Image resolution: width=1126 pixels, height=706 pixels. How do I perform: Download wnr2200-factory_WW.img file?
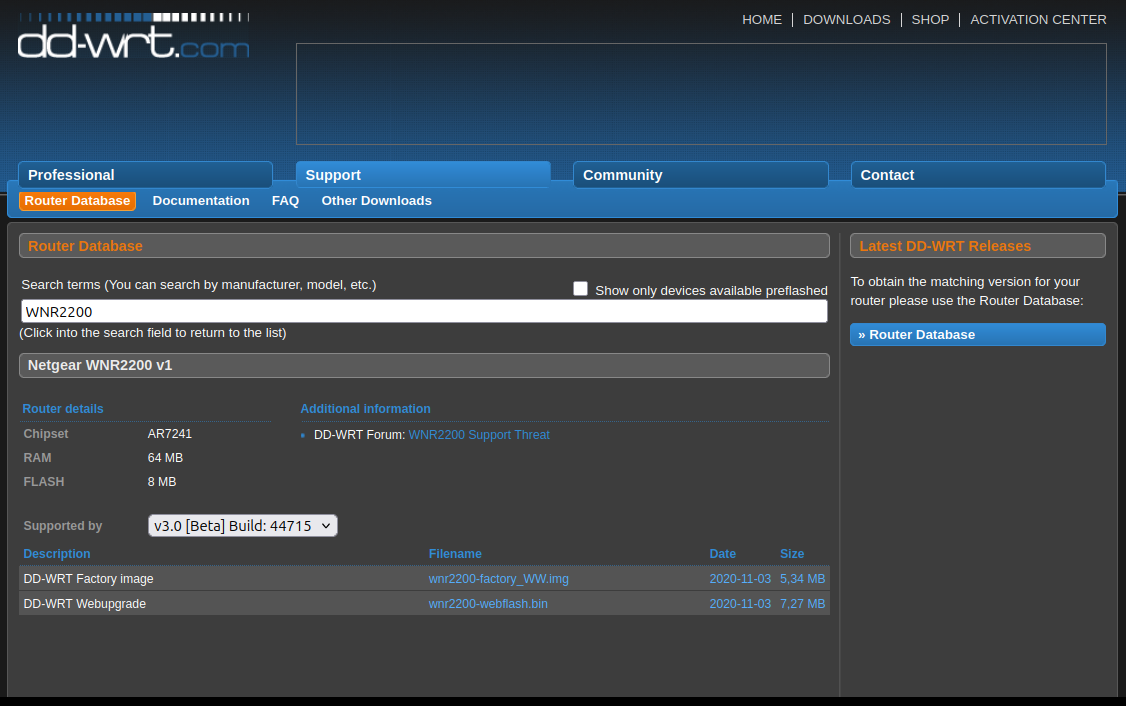tap(498, 579)
